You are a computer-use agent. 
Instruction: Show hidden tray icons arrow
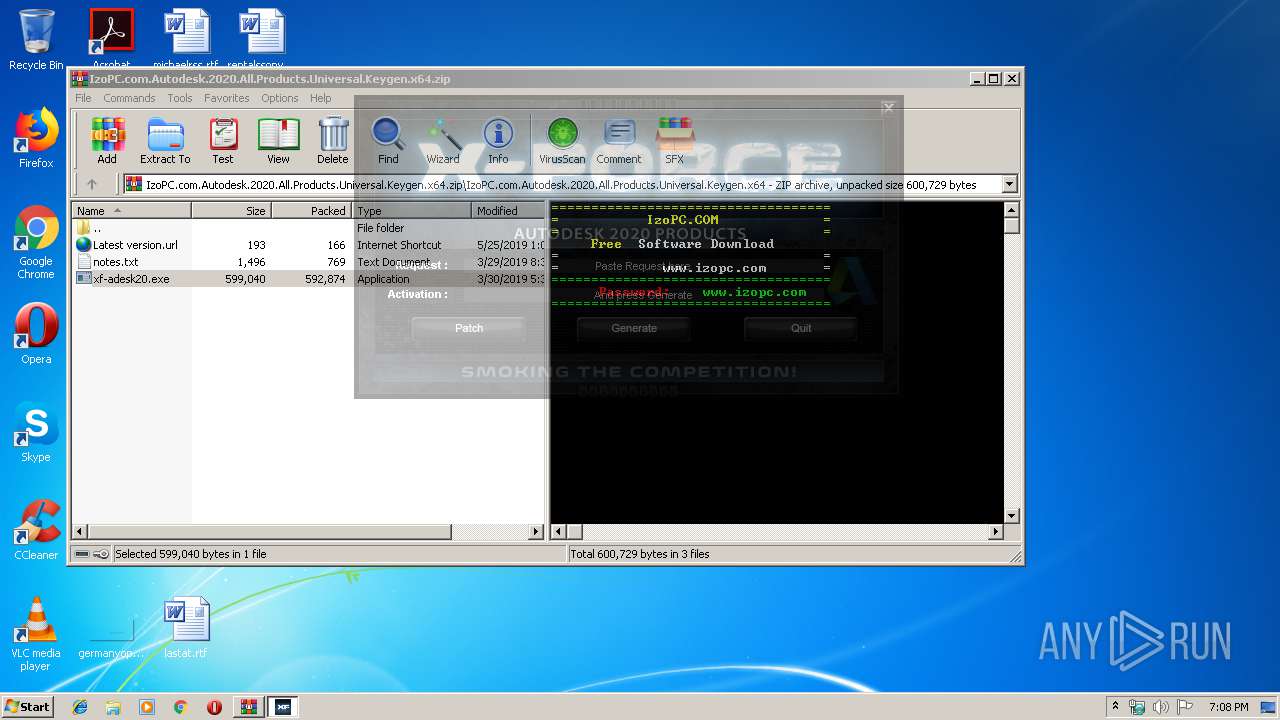click(x=1115, y=706)
